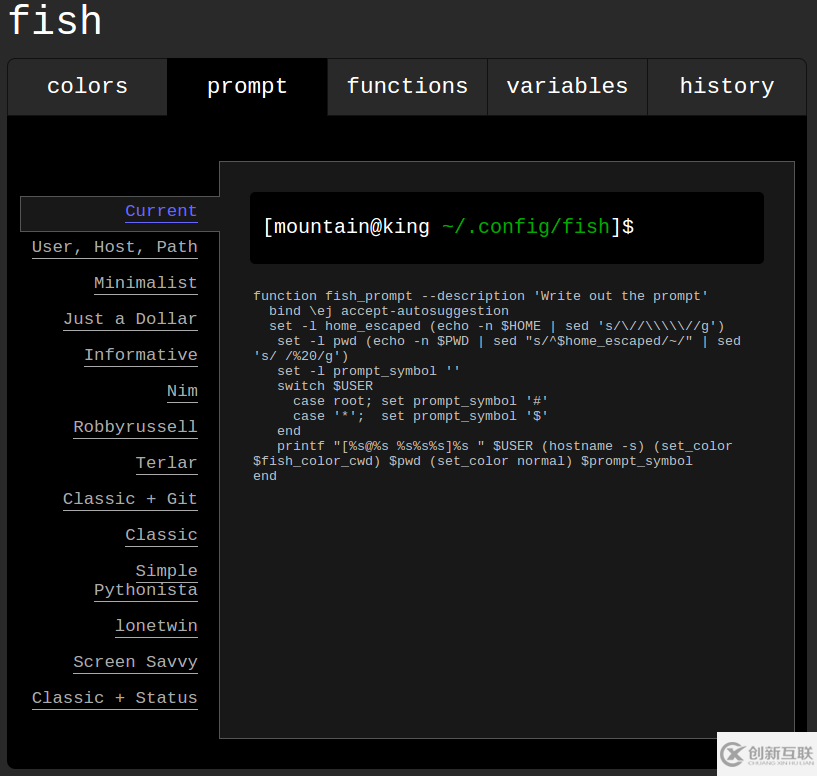The height and width of the screenshot is (776, 817).
Task: Select the Informative prompt style
Action: pos(141,355)
